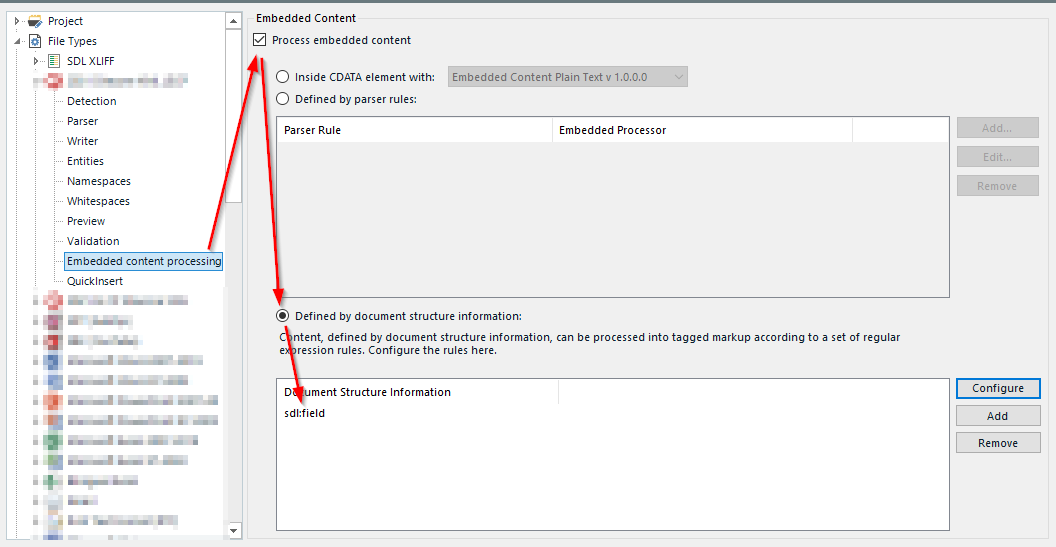Collapse the File Types tree node

click(17, 41)
